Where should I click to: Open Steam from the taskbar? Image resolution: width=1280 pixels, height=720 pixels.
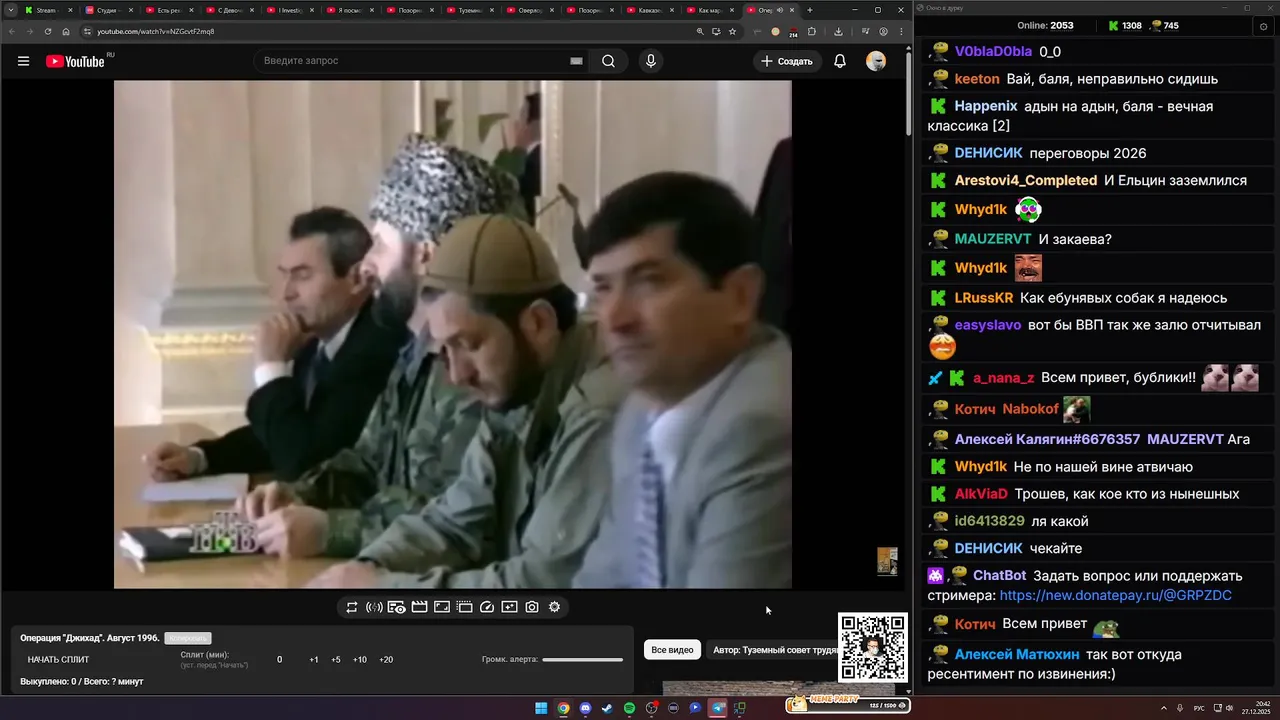607,708
